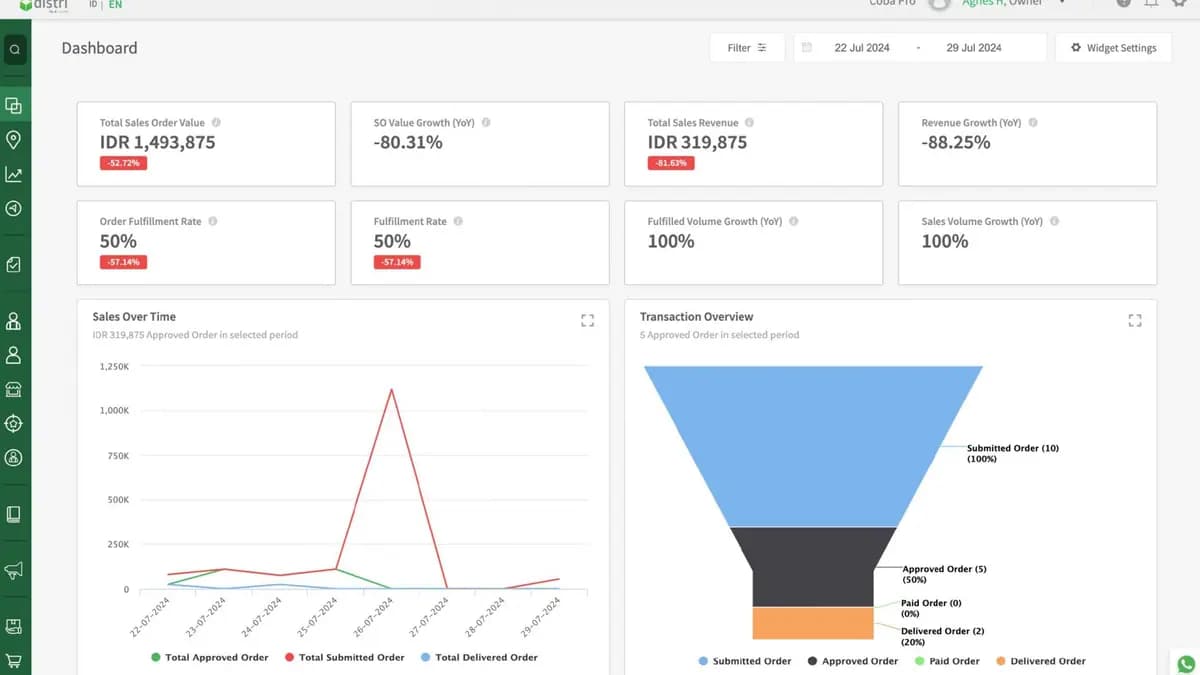The height and width of the screenshot is (675, 1200).
Task: Click info icon beside Sales Volume Growth (YoY)
Action: click(1054, 221)
